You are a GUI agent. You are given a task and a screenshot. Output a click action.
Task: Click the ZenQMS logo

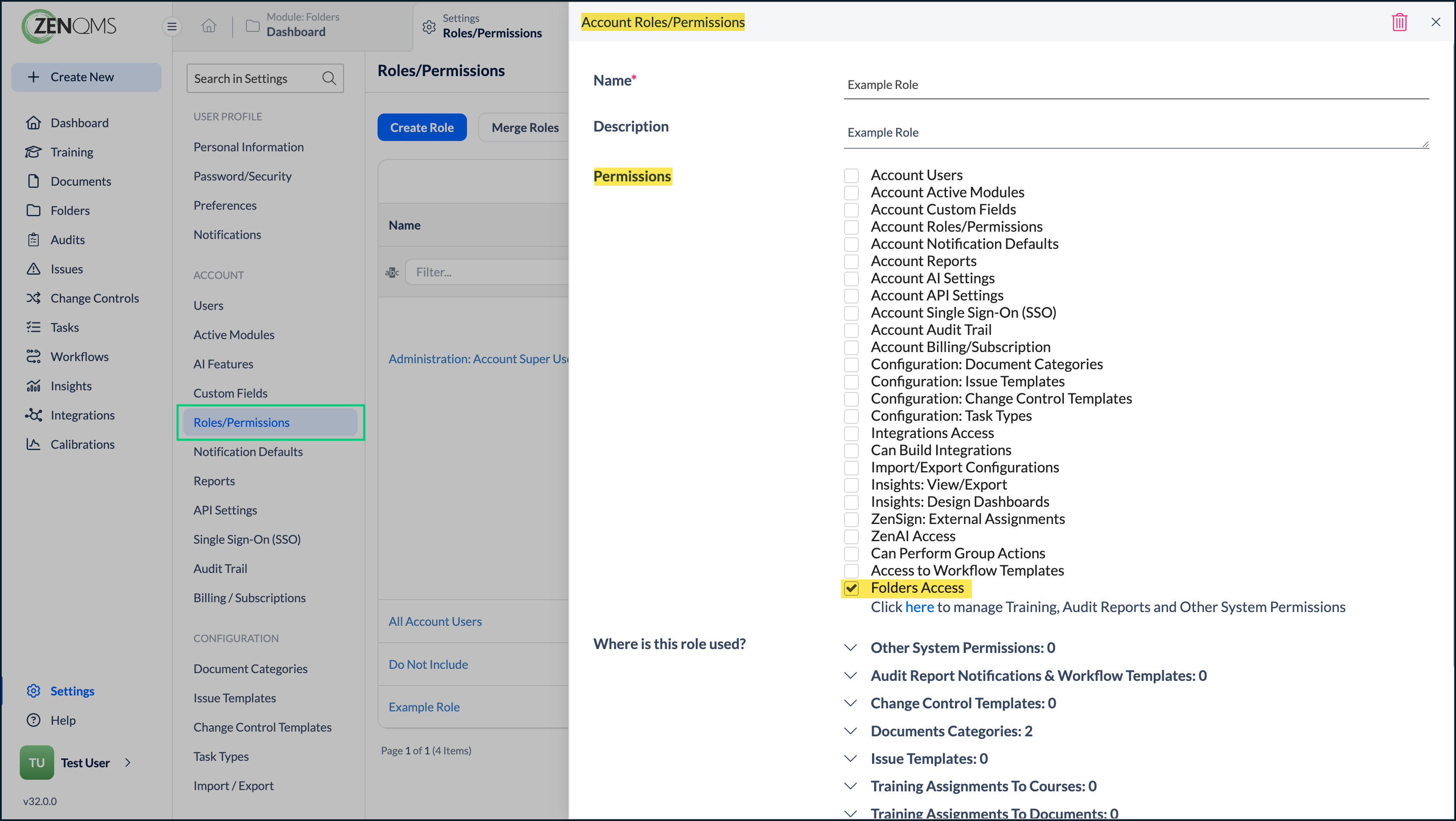[69, 26]
